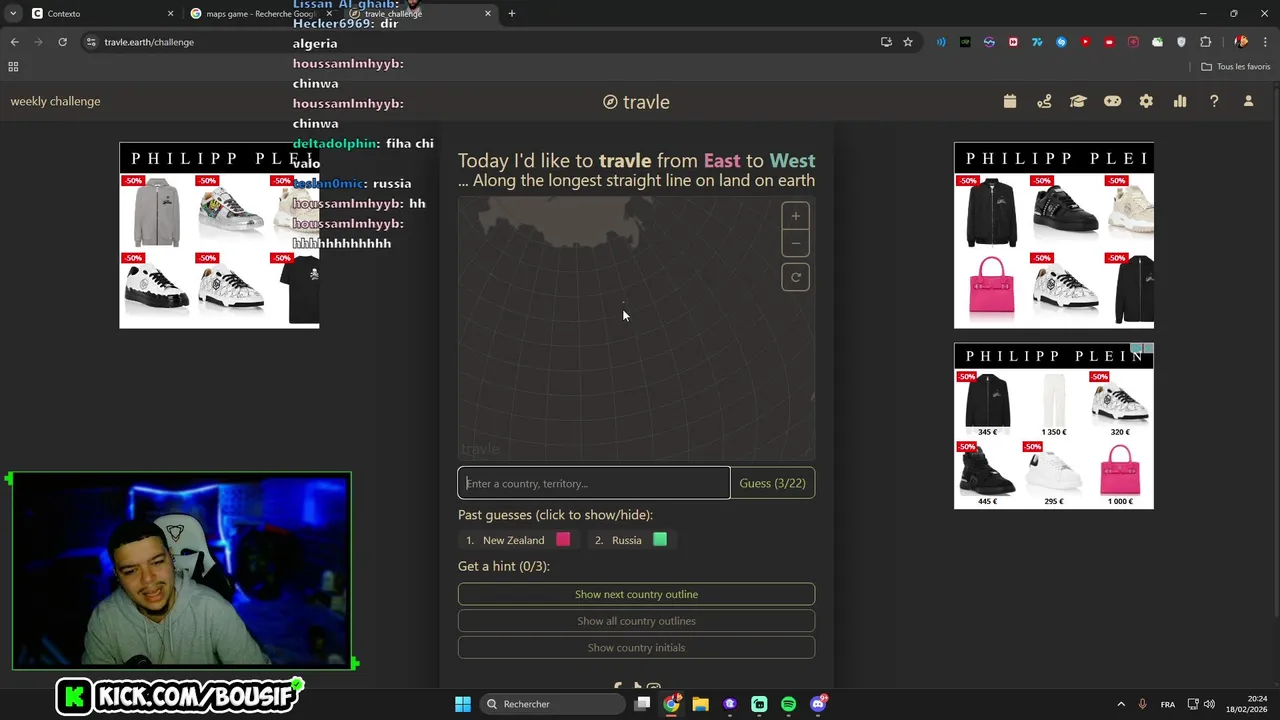Zoom out on the map with minus button
Screen dimensions: 1280x720
pyautogui.click(x=795, y=243)
